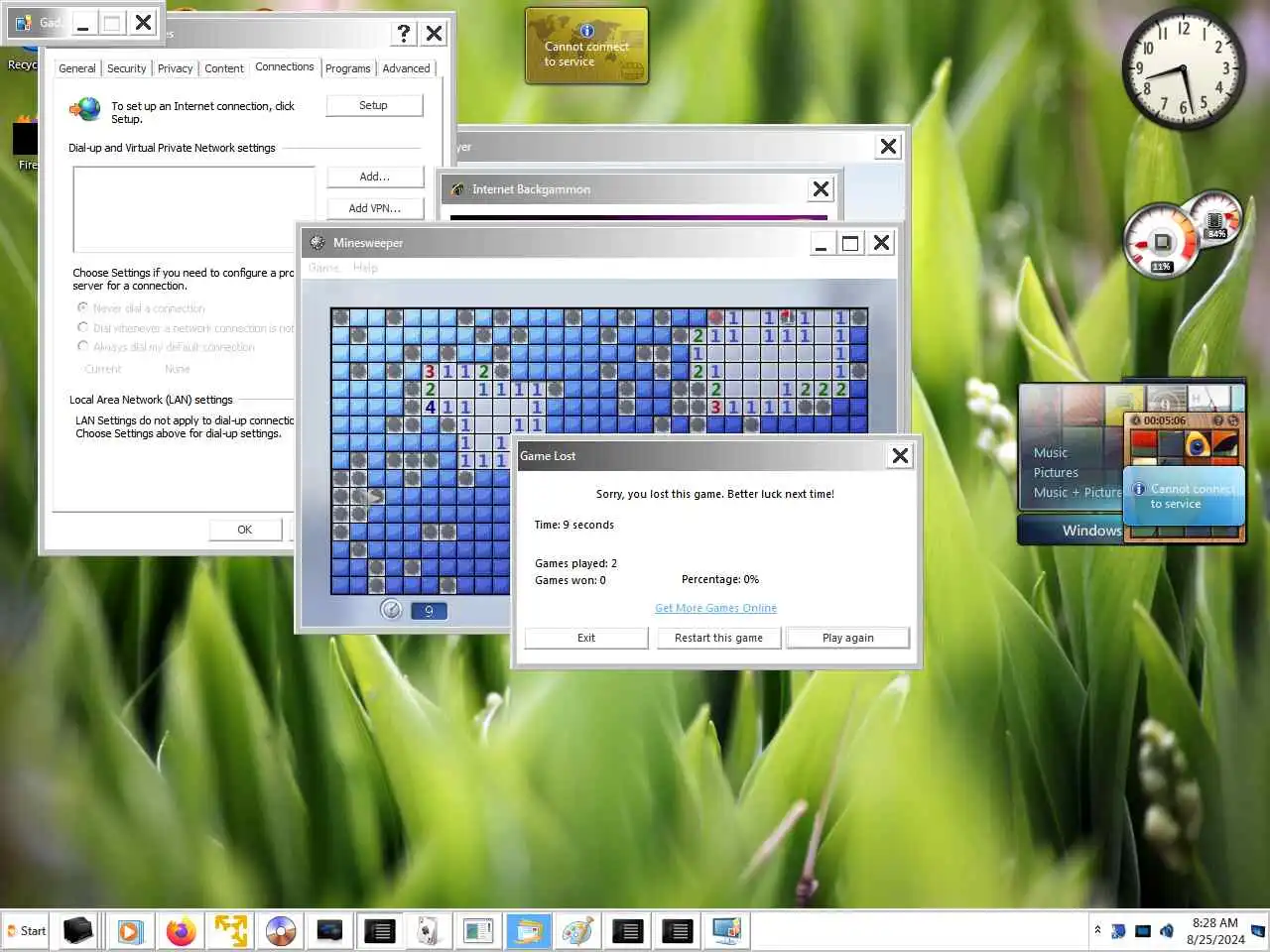Click Exit in Game Lost dialog
This screenshot has width=1270, height=952.
pyautogui.click(x=586, y=638)
